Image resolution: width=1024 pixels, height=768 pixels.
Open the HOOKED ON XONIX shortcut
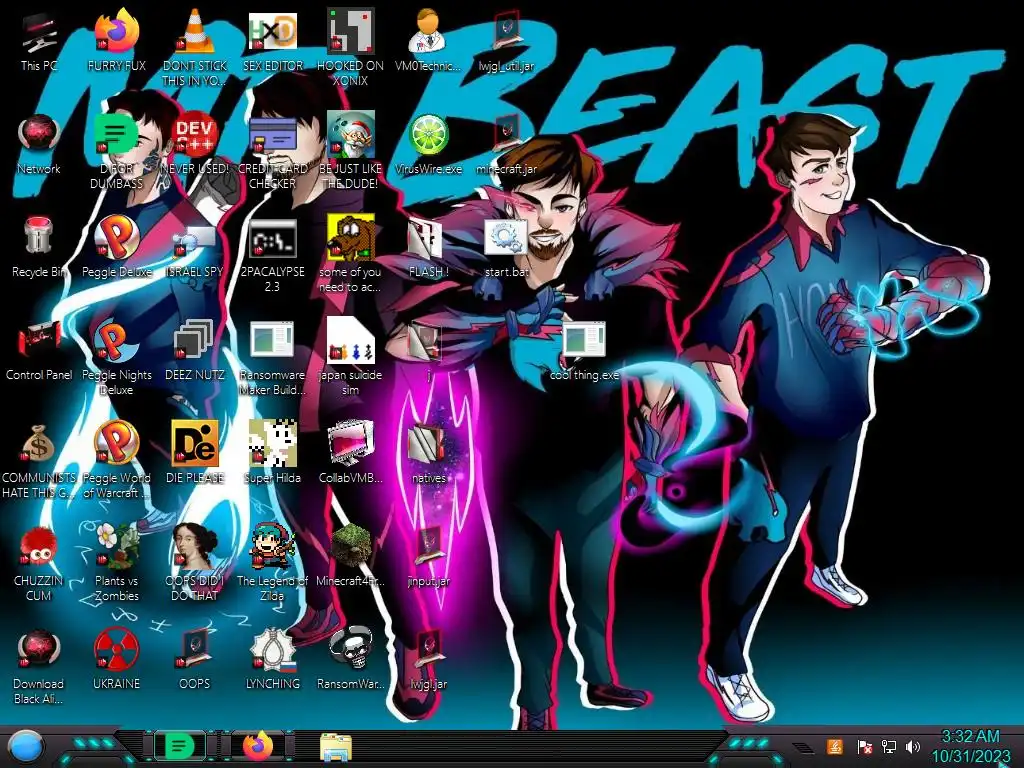(350, 31)
